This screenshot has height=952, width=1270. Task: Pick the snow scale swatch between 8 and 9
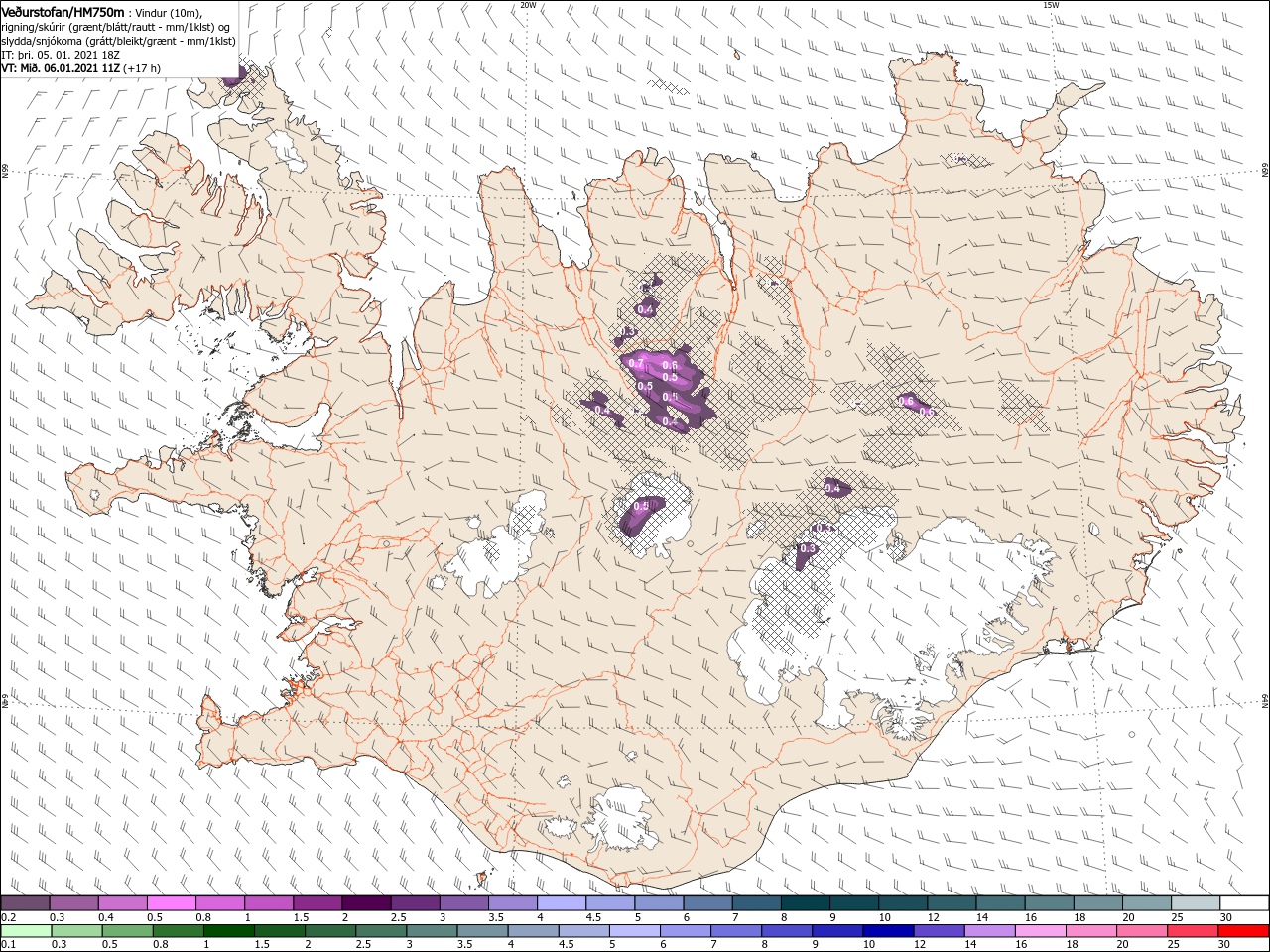(805, 903)
